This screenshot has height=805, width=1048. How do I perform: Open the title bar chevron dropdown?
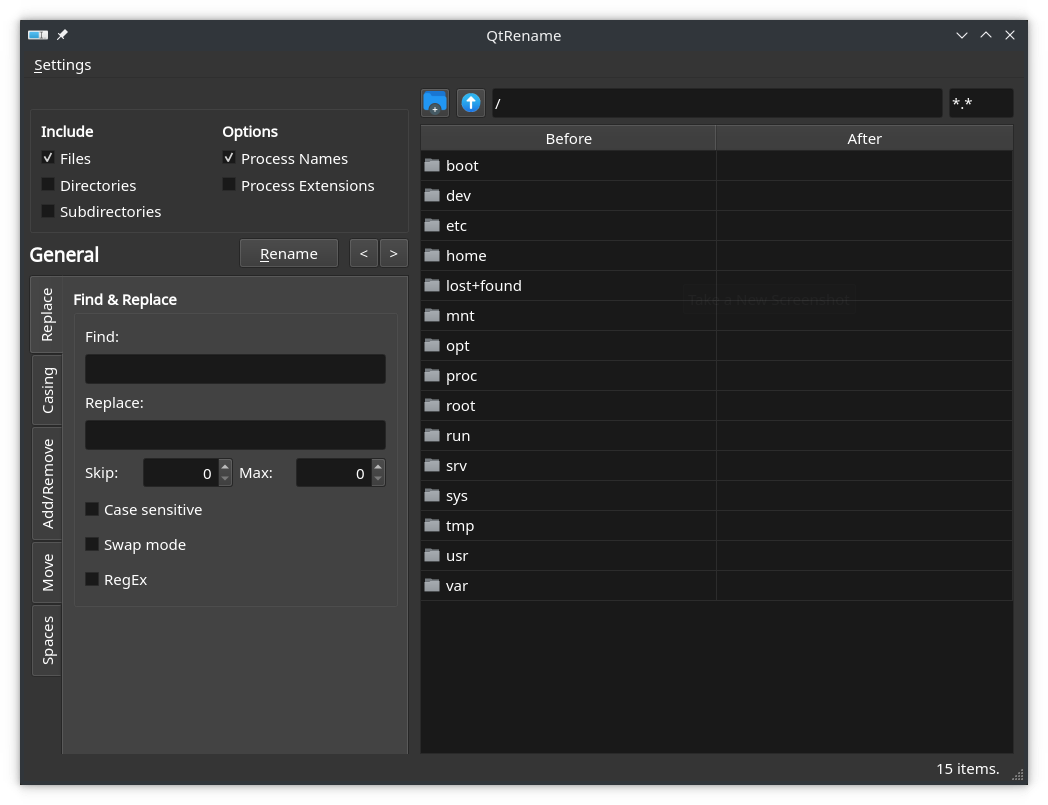coord(961,34)
